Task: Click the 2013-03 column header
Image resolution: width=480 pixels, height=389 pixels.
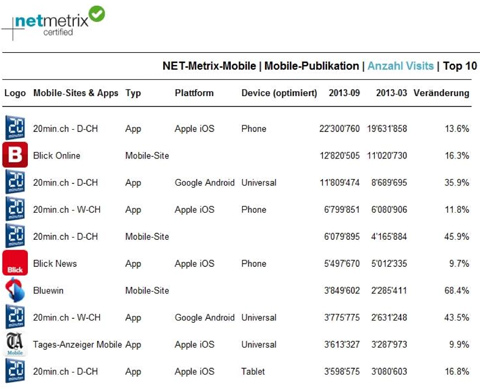Action: tap(392, 93)
